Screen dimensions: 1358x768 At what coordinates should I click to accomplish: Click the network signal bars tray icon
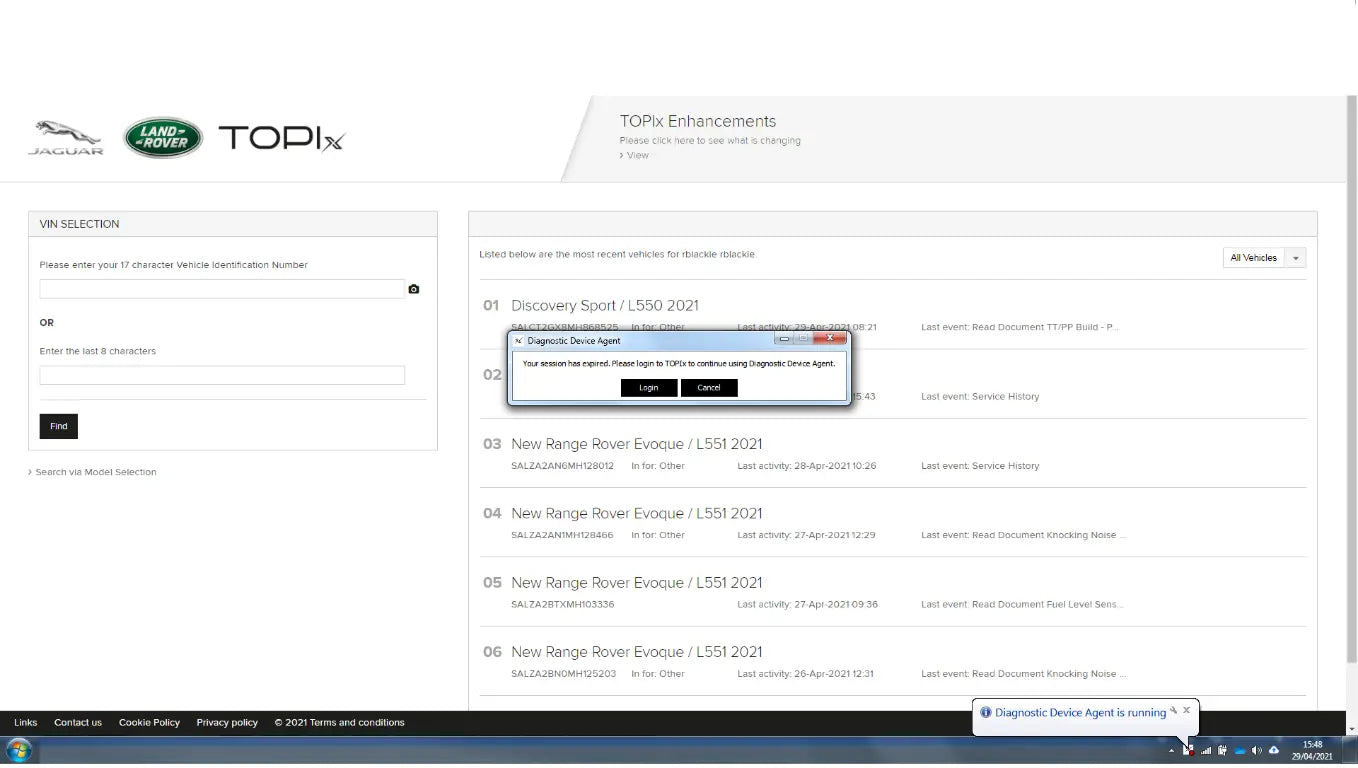(1206, 751)
